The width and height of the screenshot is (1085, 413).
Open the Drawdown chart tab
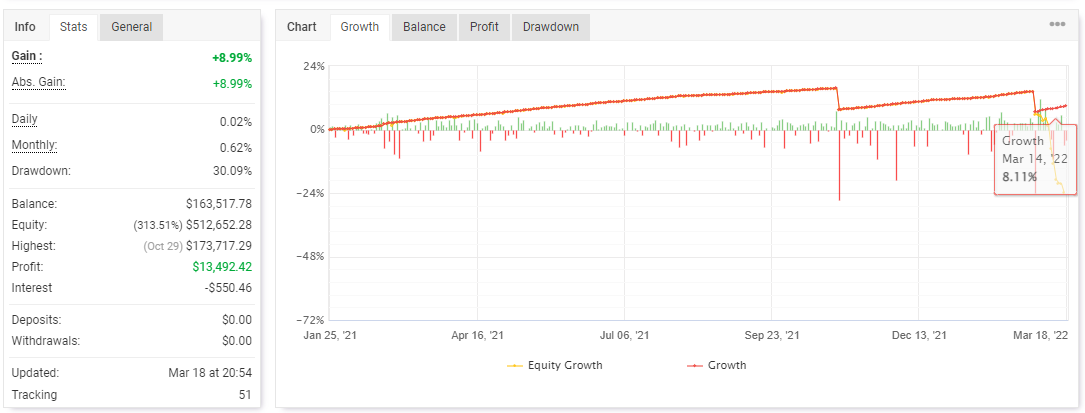[551, 27]
